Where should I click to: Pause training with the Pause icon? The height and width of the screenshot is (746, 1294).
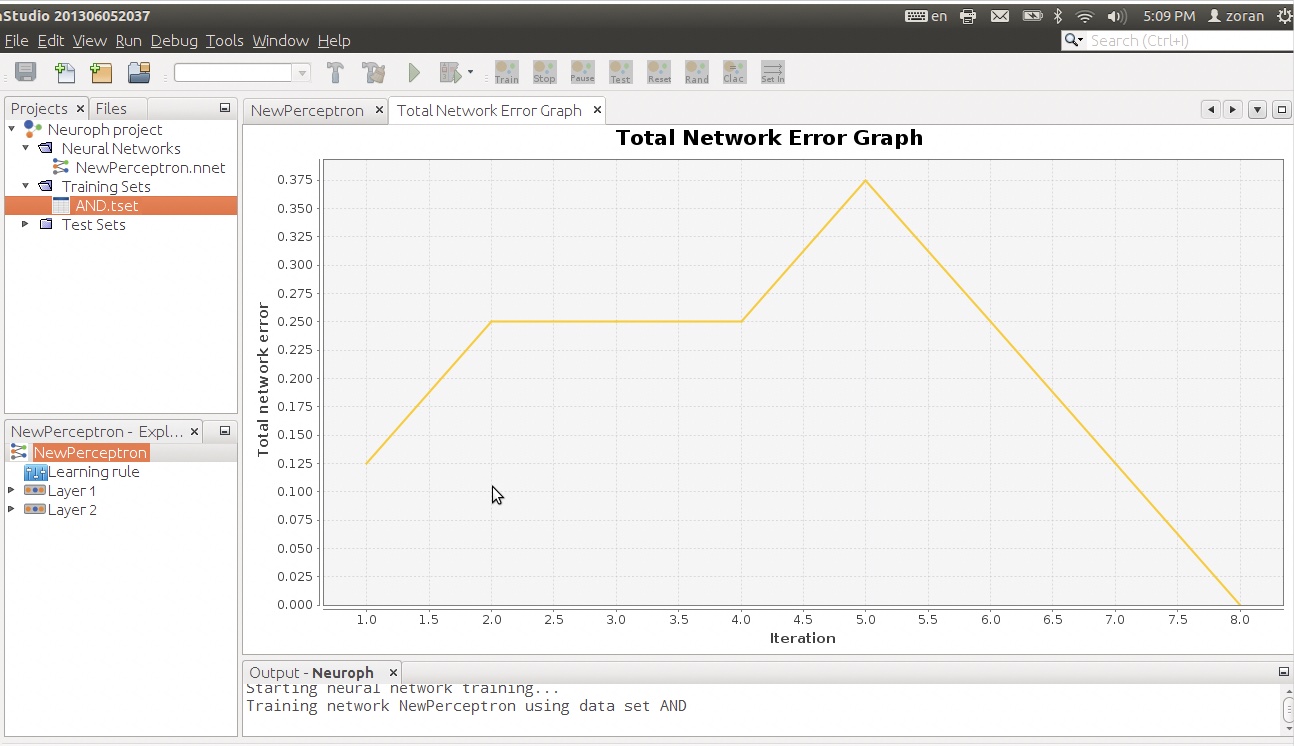pos(582,72)
